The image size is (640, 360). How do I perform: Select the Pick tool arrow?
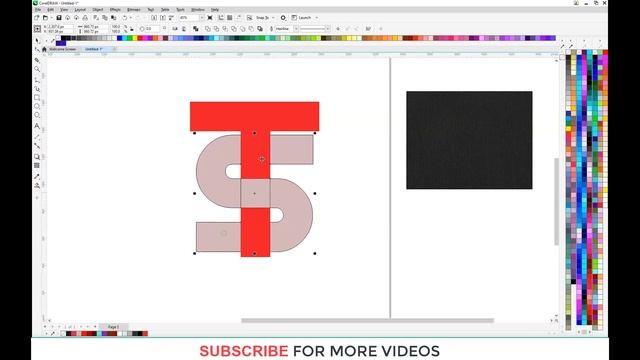tap(38, 40)
